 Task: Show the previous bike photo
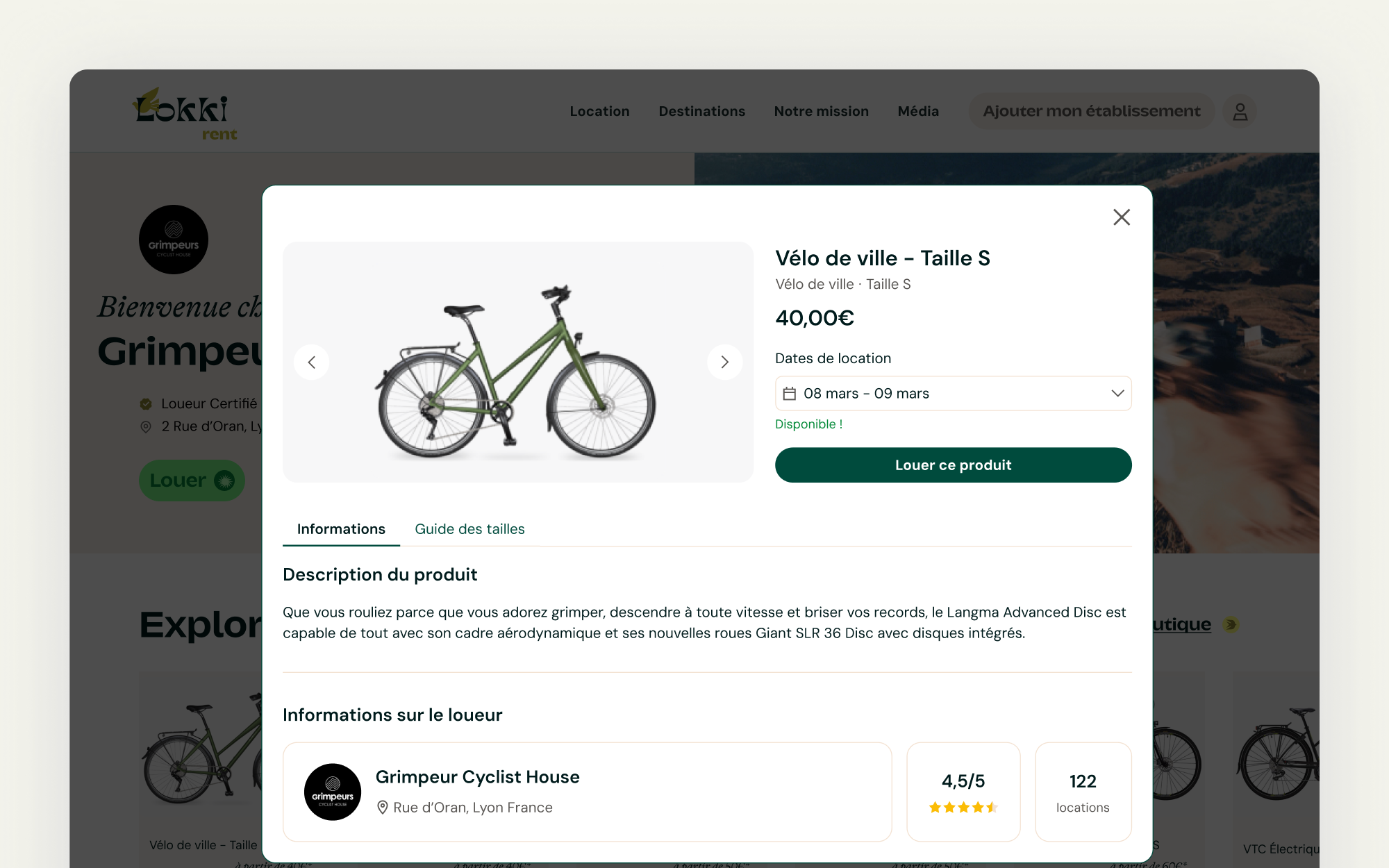click(312, 362)
